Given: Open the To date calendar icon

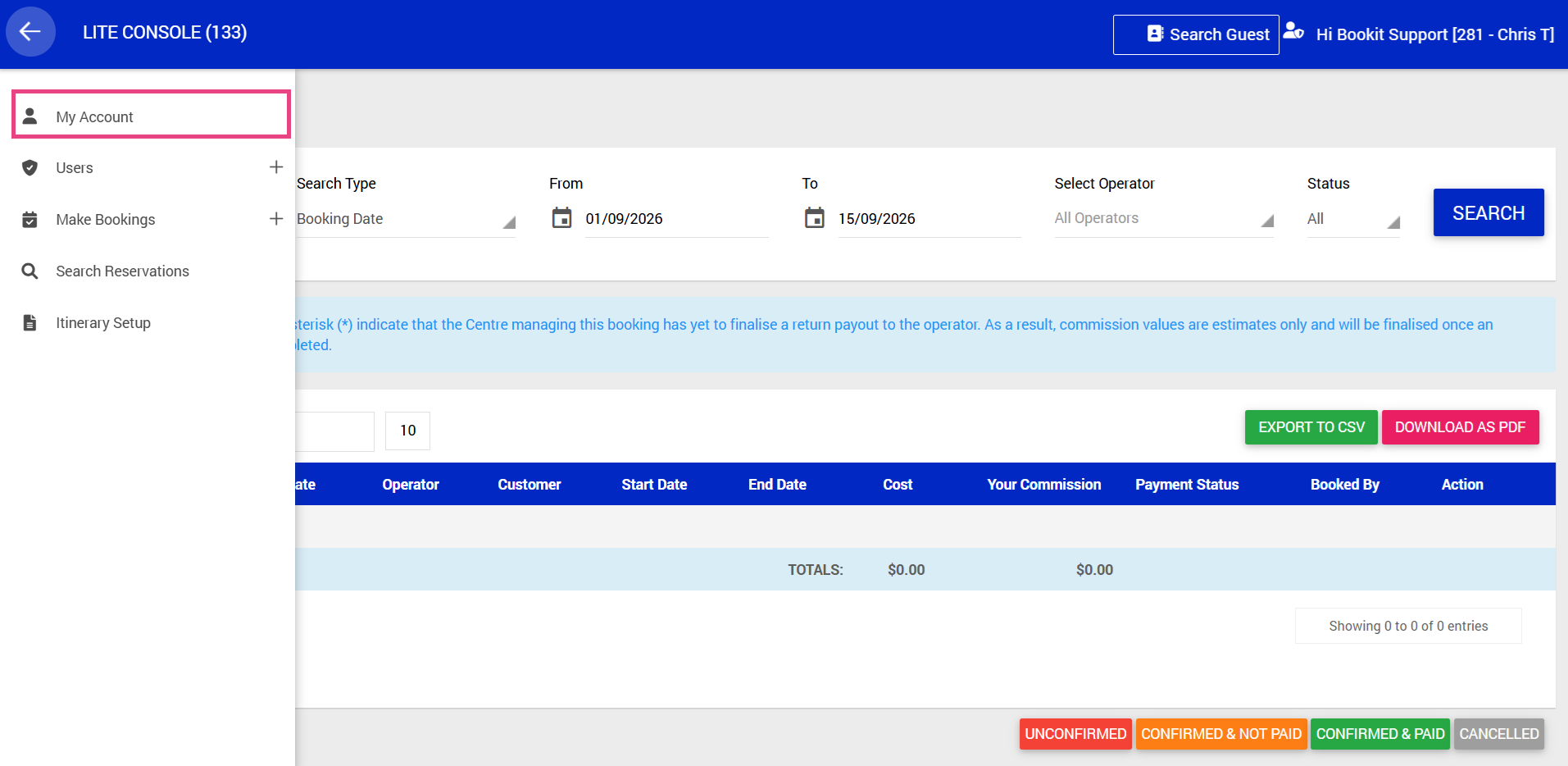Looking at the screenshot, I should [x=814, y=218].
